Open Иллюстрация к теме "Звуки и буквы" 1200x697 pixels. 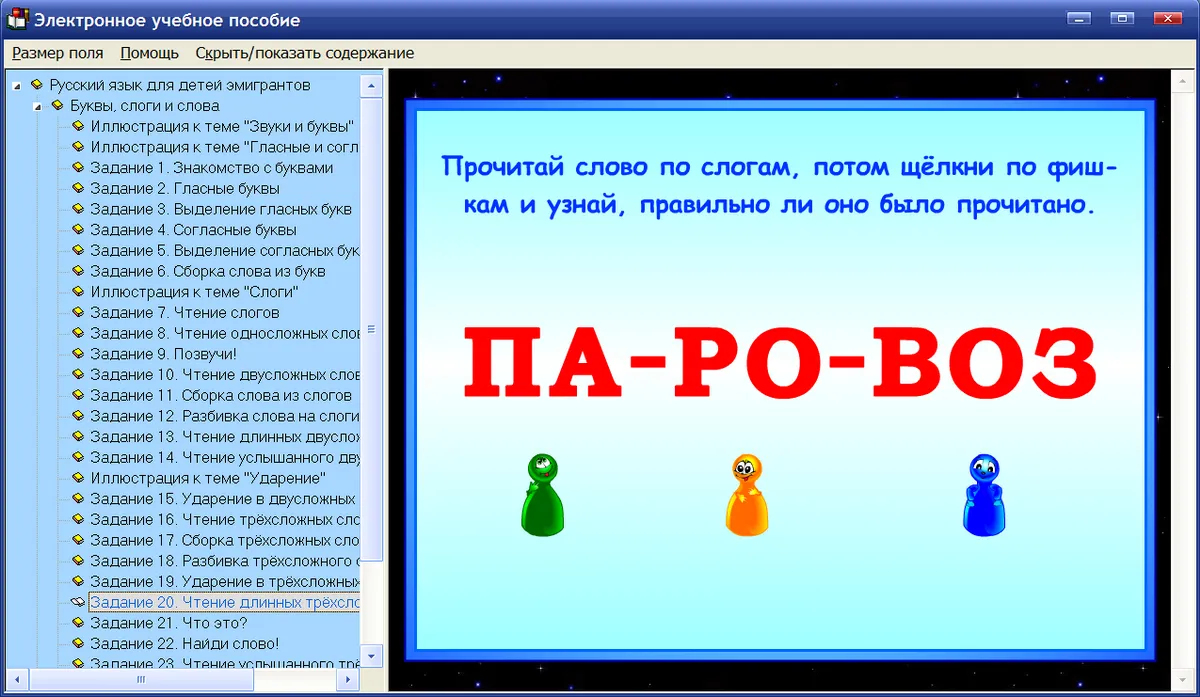pos(222,127)
